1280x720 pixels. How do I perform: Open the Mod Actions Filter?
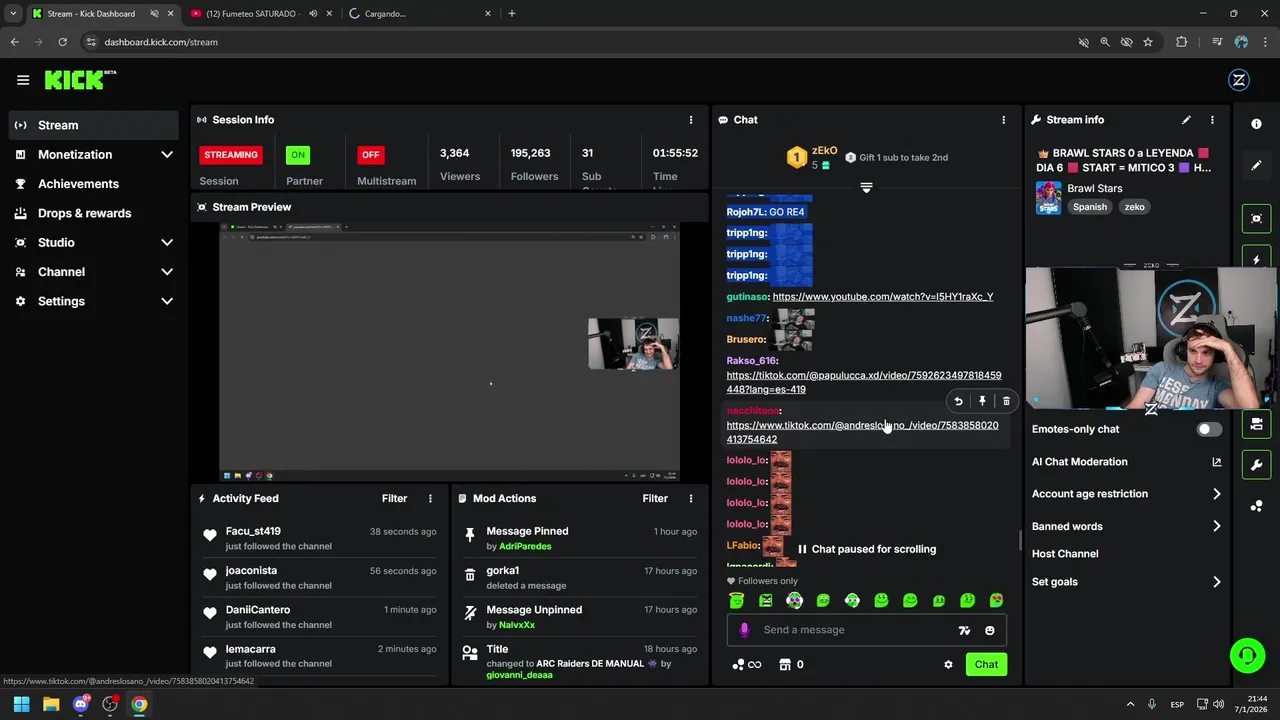pos(655,498)
